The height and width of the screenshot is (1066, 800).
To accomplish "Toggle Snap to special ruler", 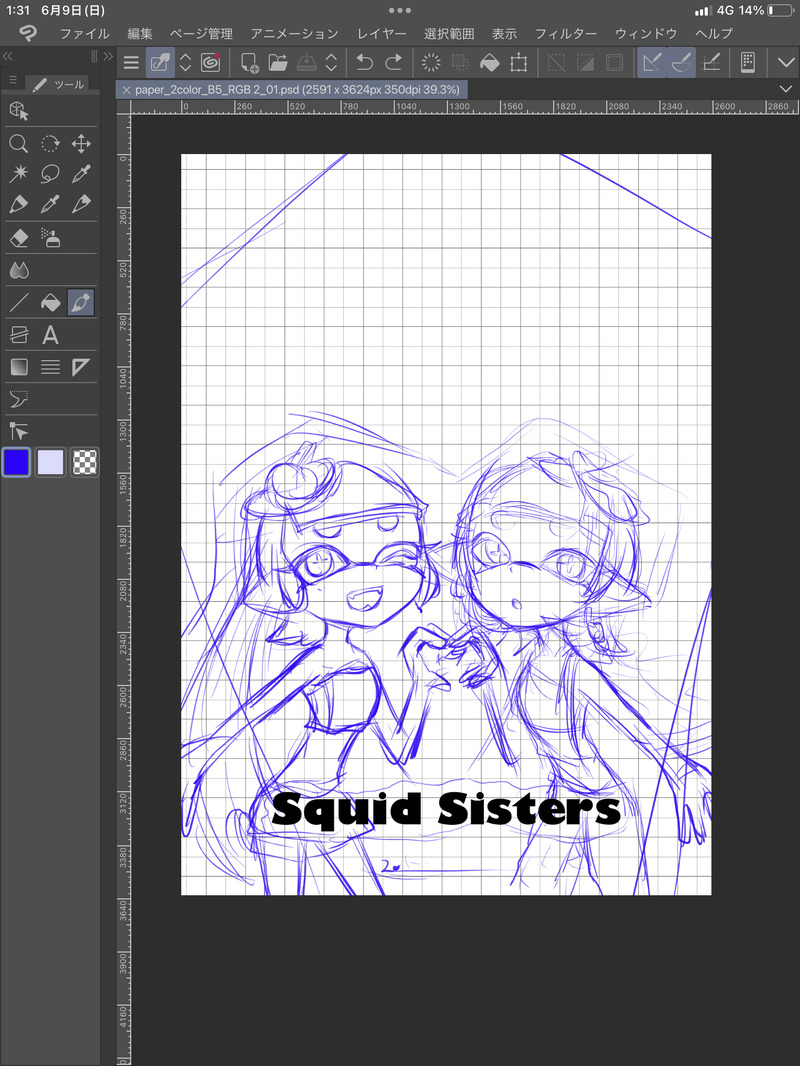I will (x=681, y=63).
